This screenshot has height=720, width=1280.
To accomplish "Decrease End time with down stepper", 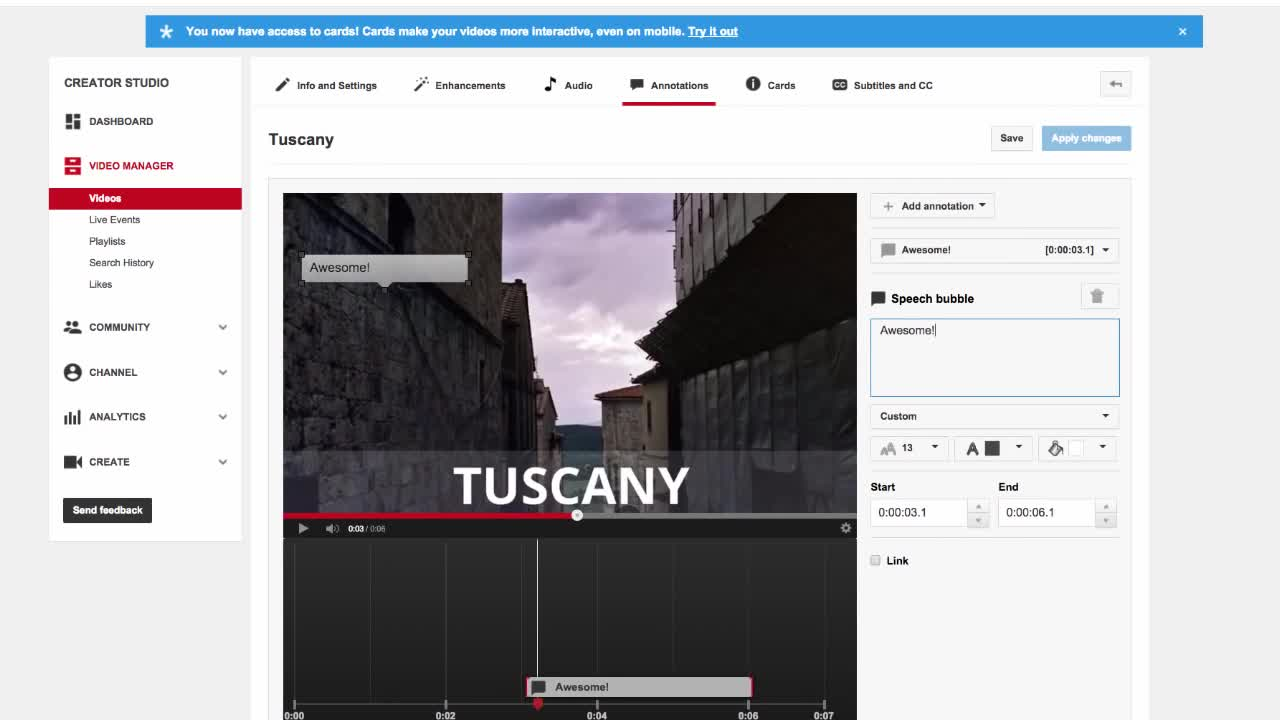I will pos(1106,520).
